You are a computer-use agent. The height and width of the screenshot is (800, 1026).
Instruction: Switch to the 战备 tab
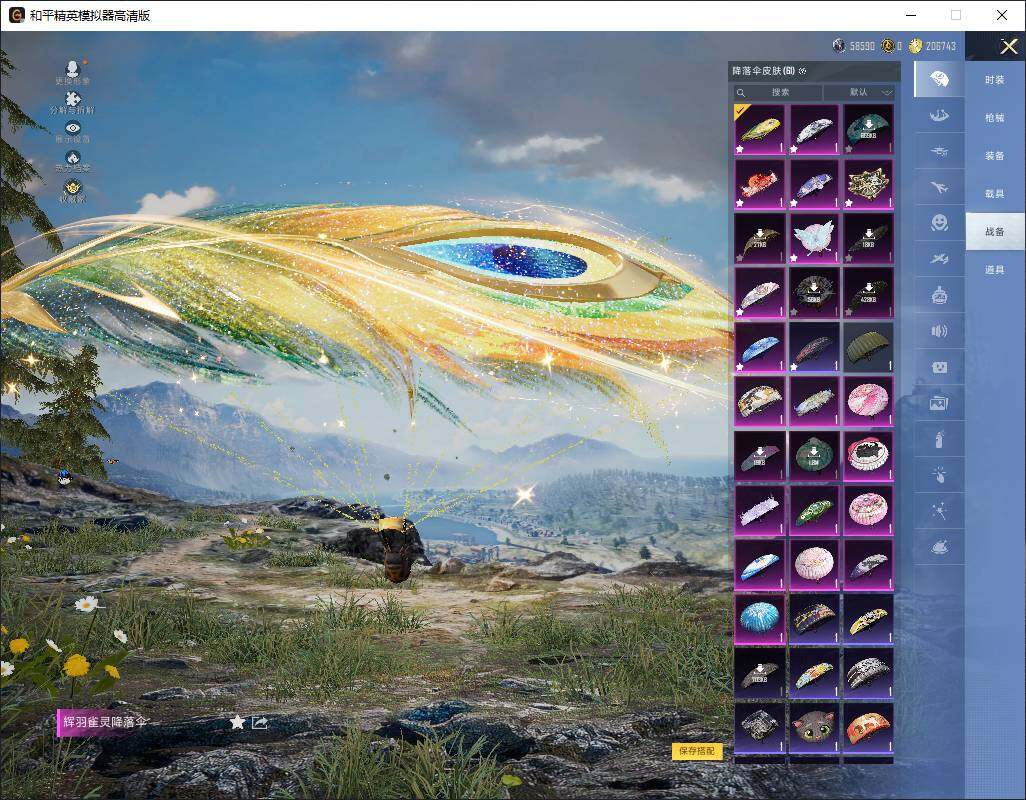pyautogui.click(x=995, y=232)
